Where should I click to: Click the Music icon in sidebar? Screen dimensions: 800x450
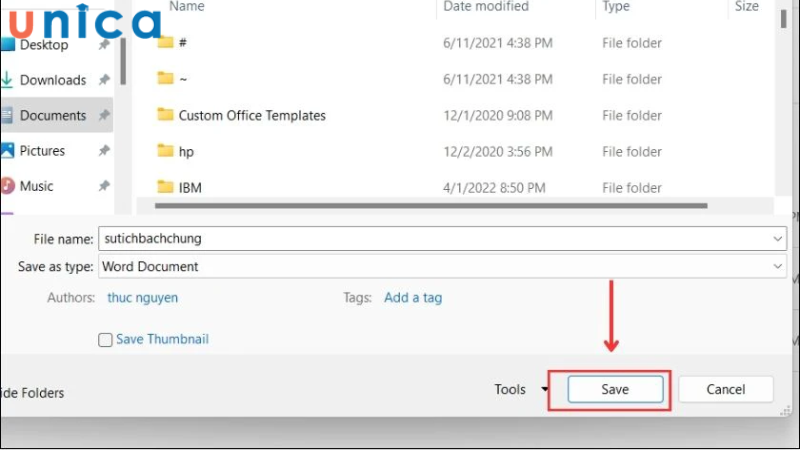click(x=7, y=186)
